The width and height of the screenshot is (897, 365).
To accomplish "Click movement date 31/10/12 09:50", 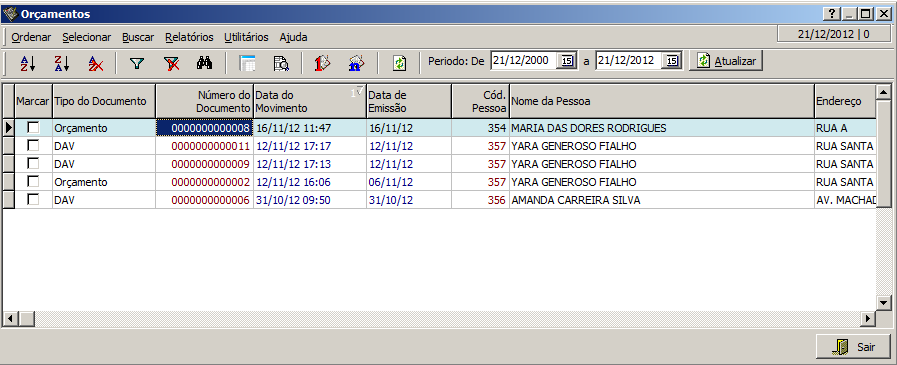I will point(309,200).
